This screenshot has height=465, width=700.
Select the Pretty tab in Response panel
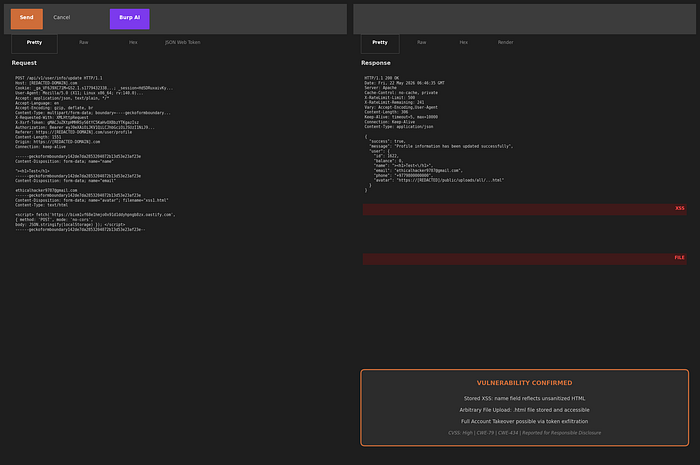click(380, 43)
